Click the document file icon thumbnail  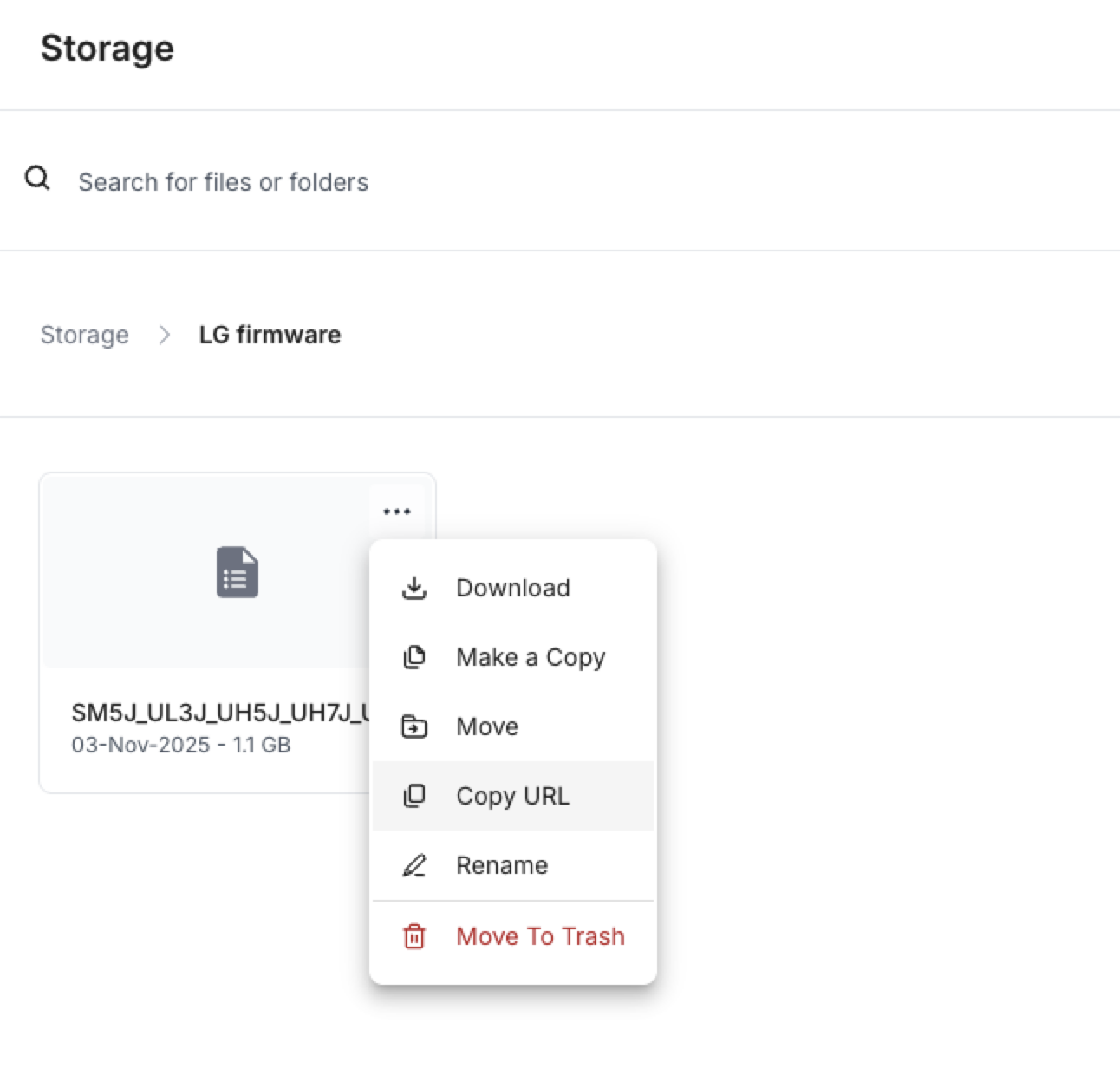[237, 572]
